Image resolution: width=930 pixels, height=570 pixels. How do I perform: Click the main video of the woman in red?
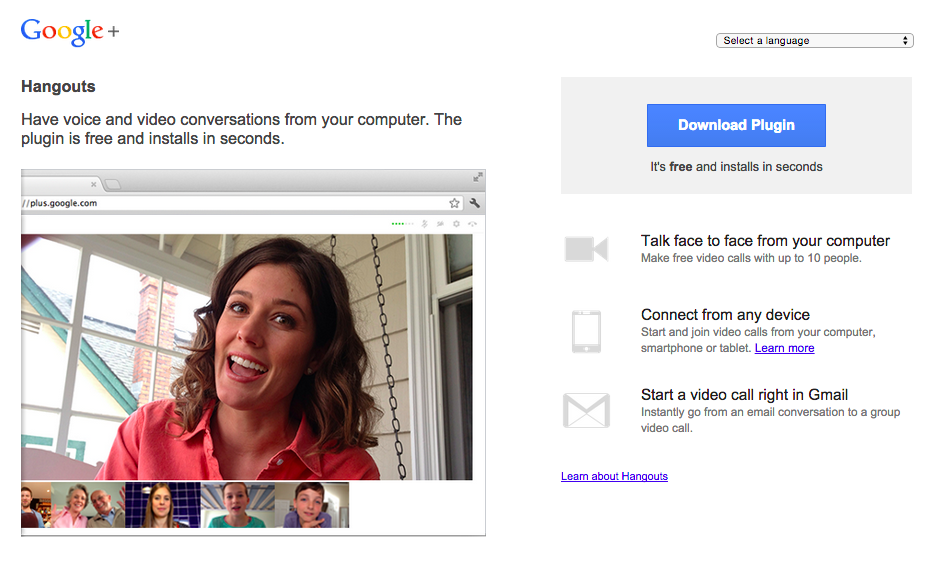(247, 356)
